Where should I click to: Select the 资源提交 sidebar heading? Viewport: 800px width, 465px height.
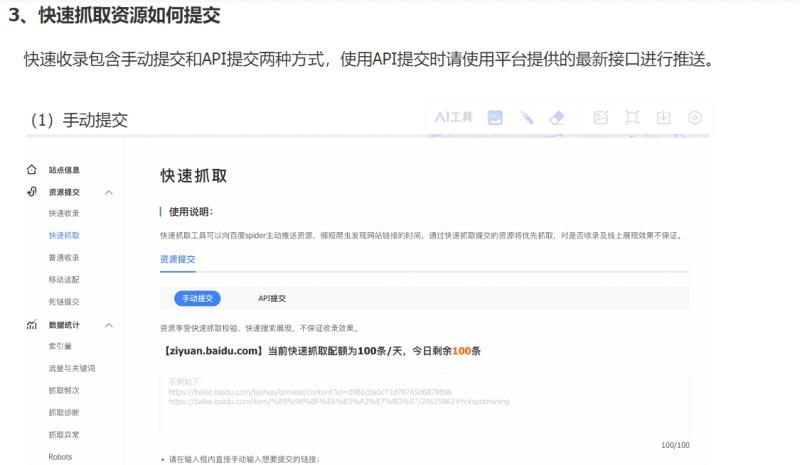tap(64, 192)
